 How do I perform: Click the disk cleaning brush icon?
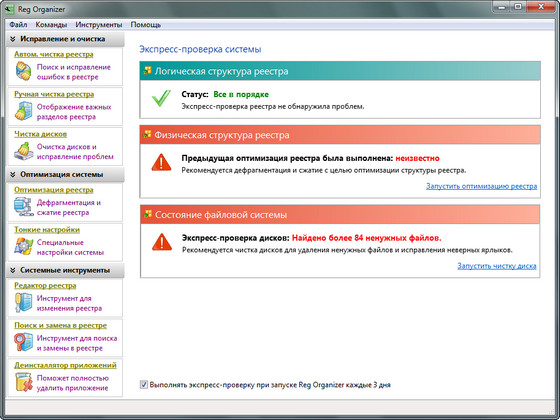[24, 151]
